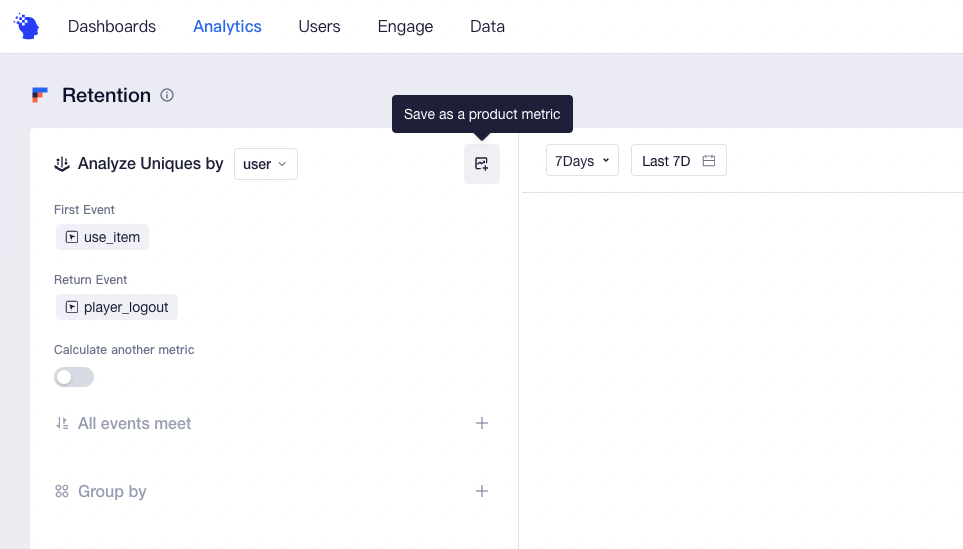This screenshot has width=963, height=549.
Task: Open the Engage menu
Action: (405, 26)
